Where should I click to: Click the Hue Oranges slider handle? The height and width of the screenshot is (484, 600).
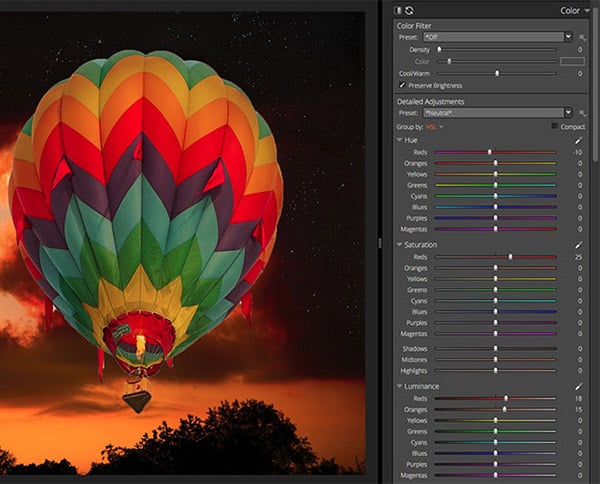pyautogui.click(x=496, y=163)
